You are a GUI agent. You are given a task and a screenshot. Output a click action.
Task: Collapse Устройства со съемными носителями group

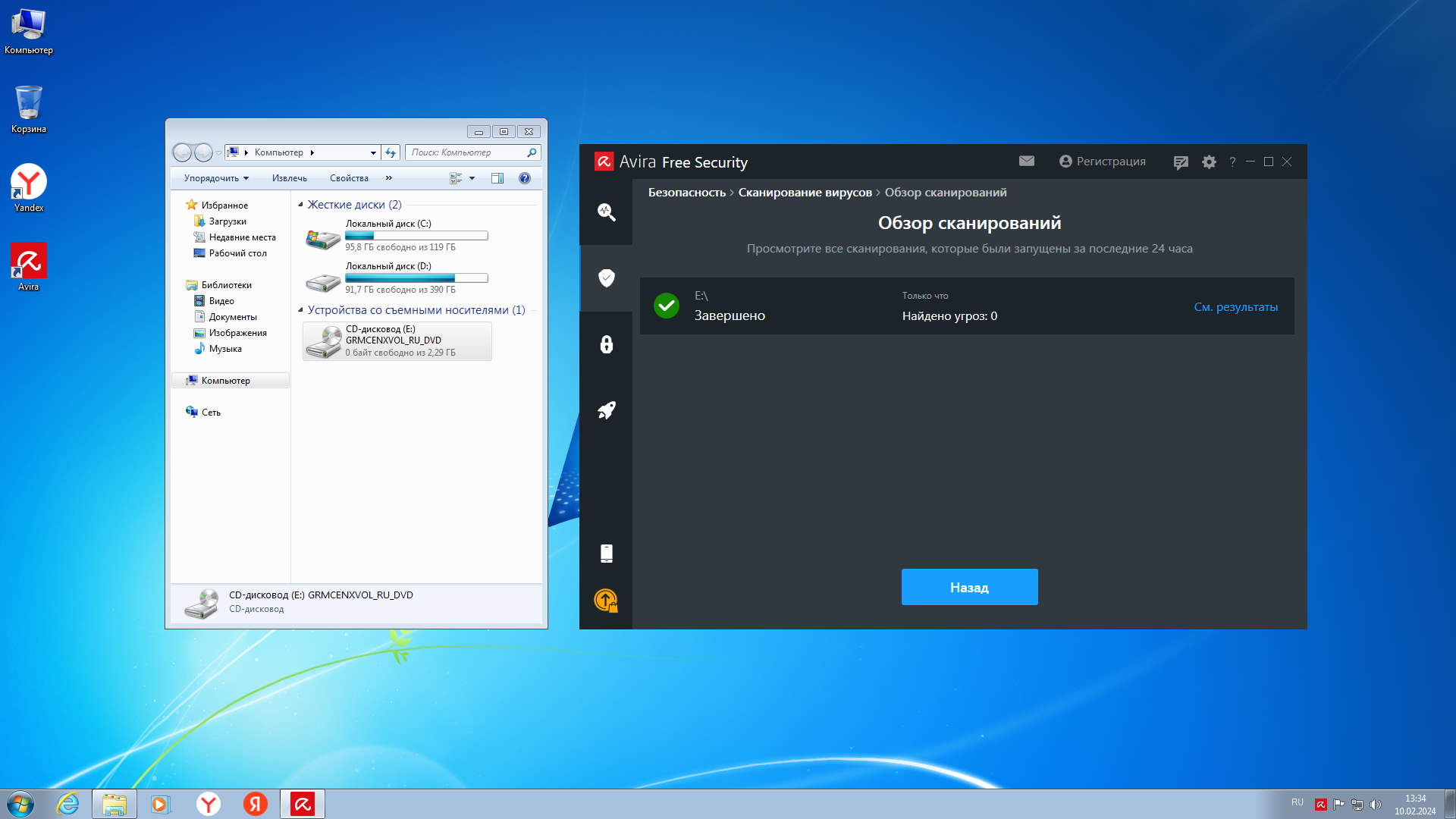300,310
